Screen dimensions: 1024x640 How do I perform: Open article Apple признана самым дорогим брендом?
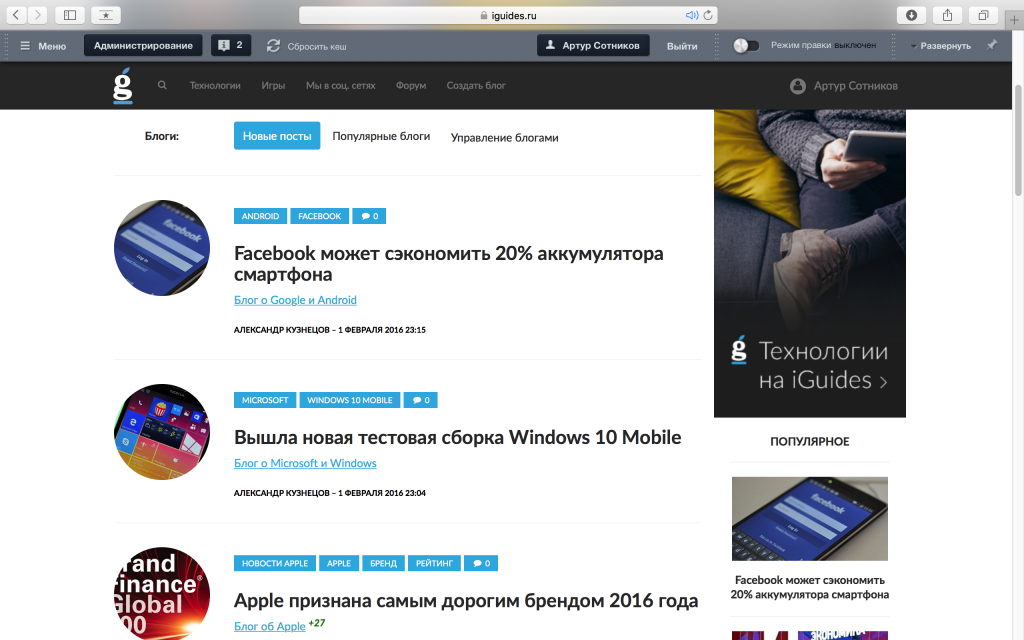click(x=466, y=600)
